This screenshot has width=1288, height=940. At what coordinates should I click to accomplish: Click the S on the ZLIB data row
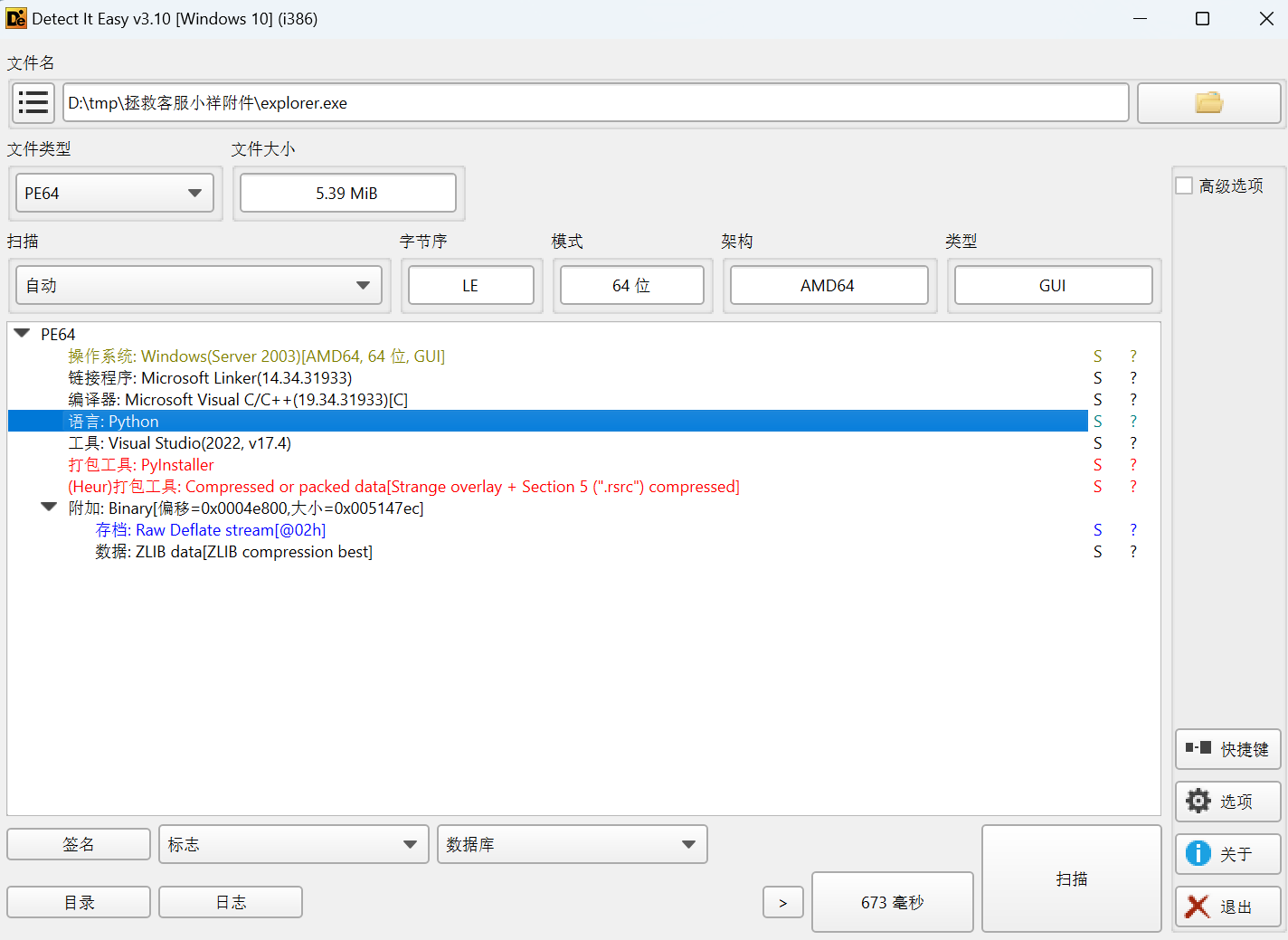(x=1098, y=551)
